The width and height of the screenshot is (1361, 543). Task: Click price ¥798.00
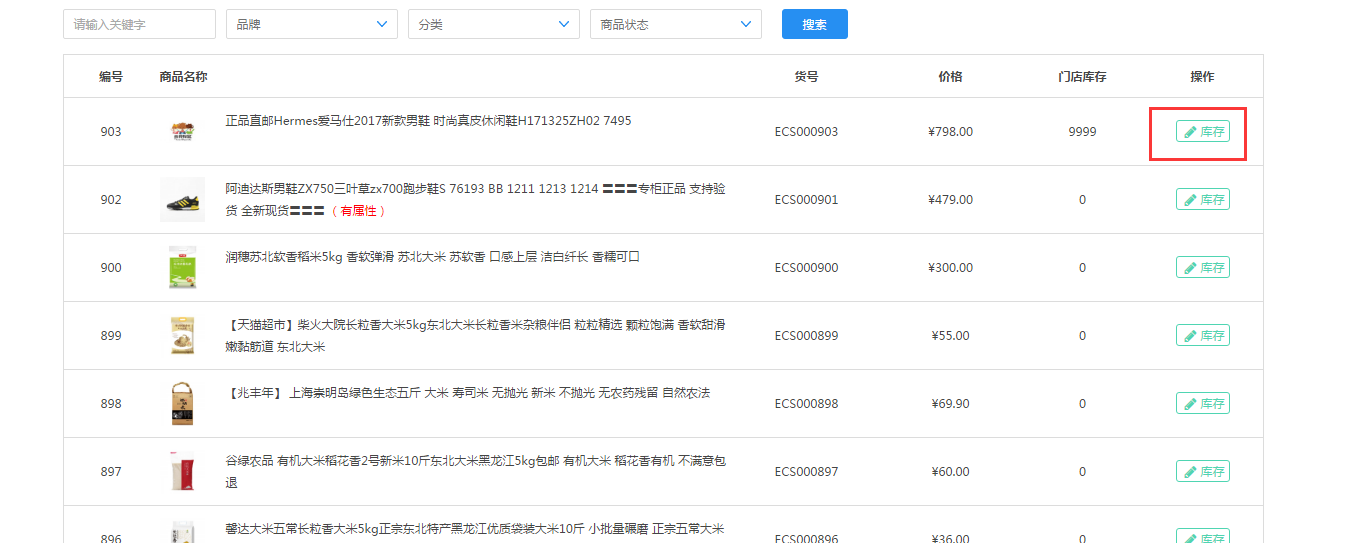point(950,132)
